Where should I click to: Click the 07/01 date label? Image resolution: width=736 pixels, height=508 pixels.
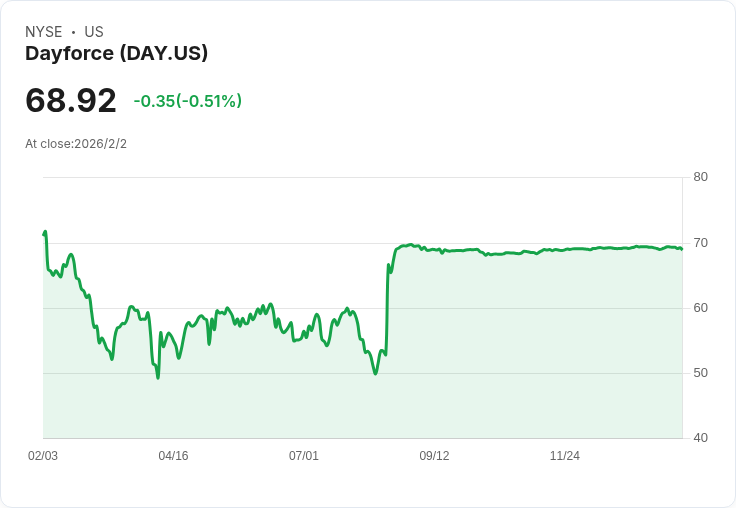(x=304, y=456)
